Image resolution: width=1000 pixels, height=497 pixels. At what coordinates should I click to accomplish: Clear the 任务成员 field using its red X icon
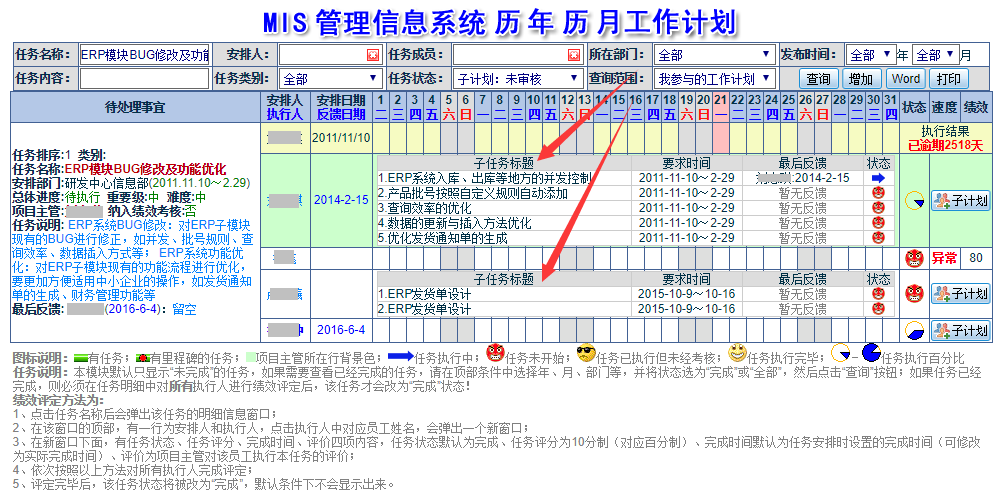[574, 55]
